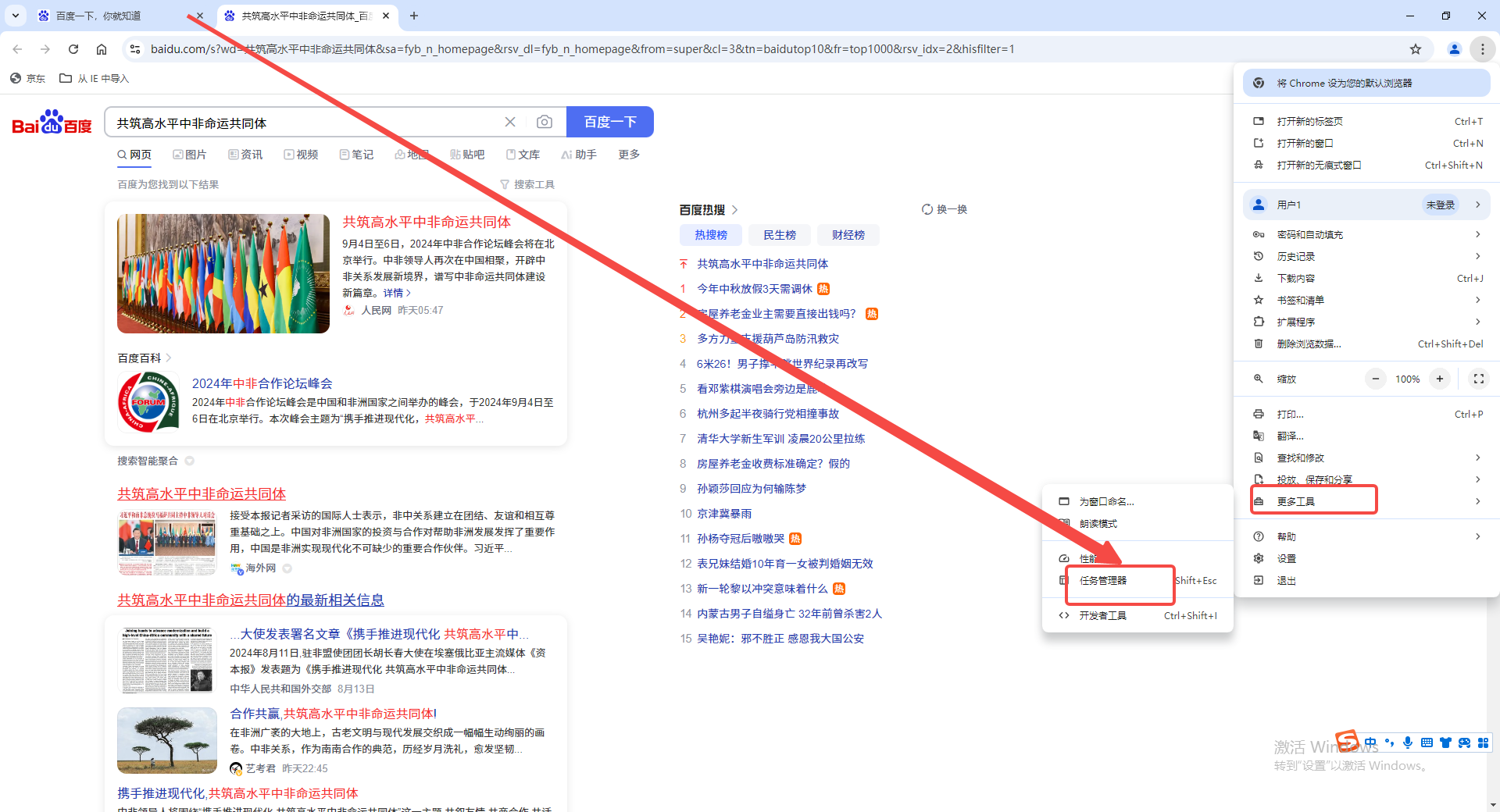This screenshot has width=1500, height=812.
Task: Select 为窗口命名 in the submenu
Action: point(1137,501)
